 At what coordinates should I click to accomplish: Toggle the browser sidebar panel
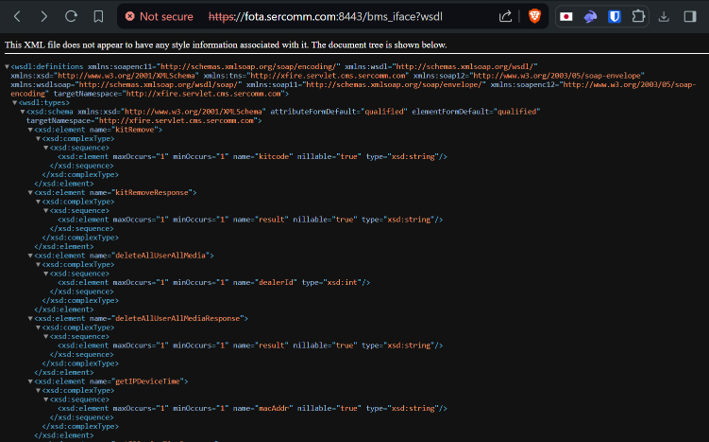click(690, 17)
